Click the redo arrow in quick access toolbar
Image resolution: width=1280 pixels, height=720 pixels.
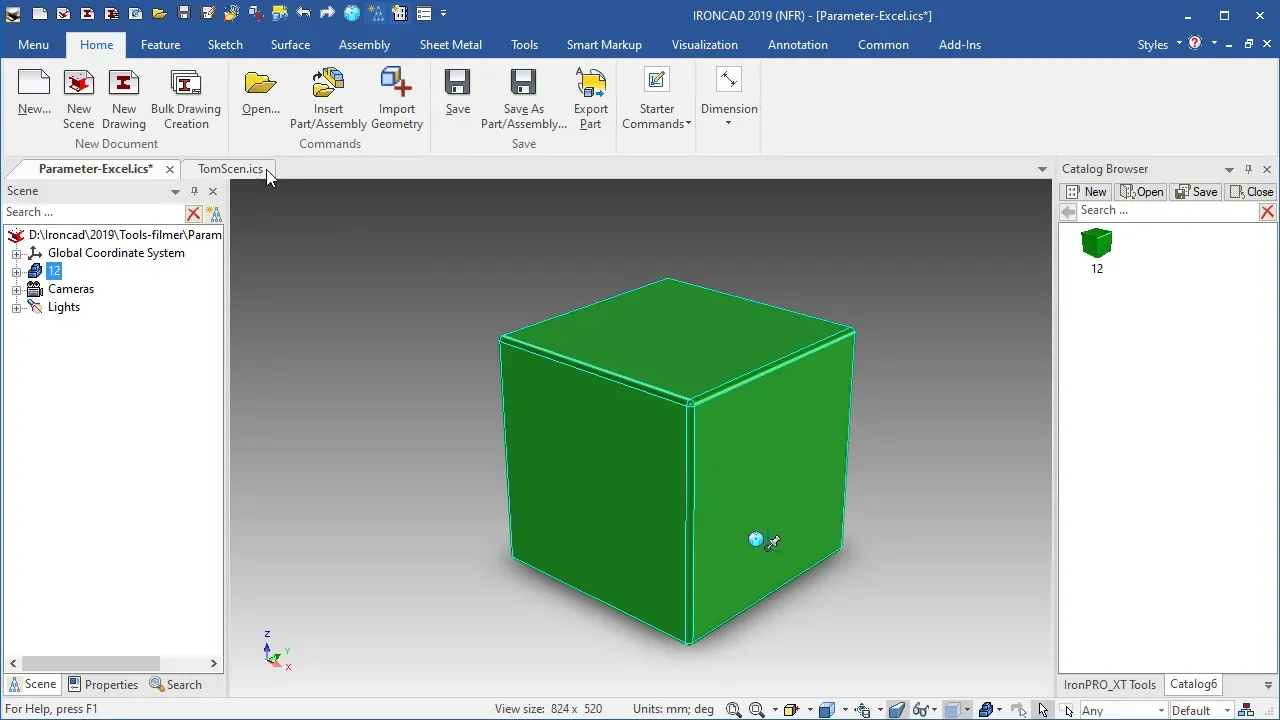[327, 14]
